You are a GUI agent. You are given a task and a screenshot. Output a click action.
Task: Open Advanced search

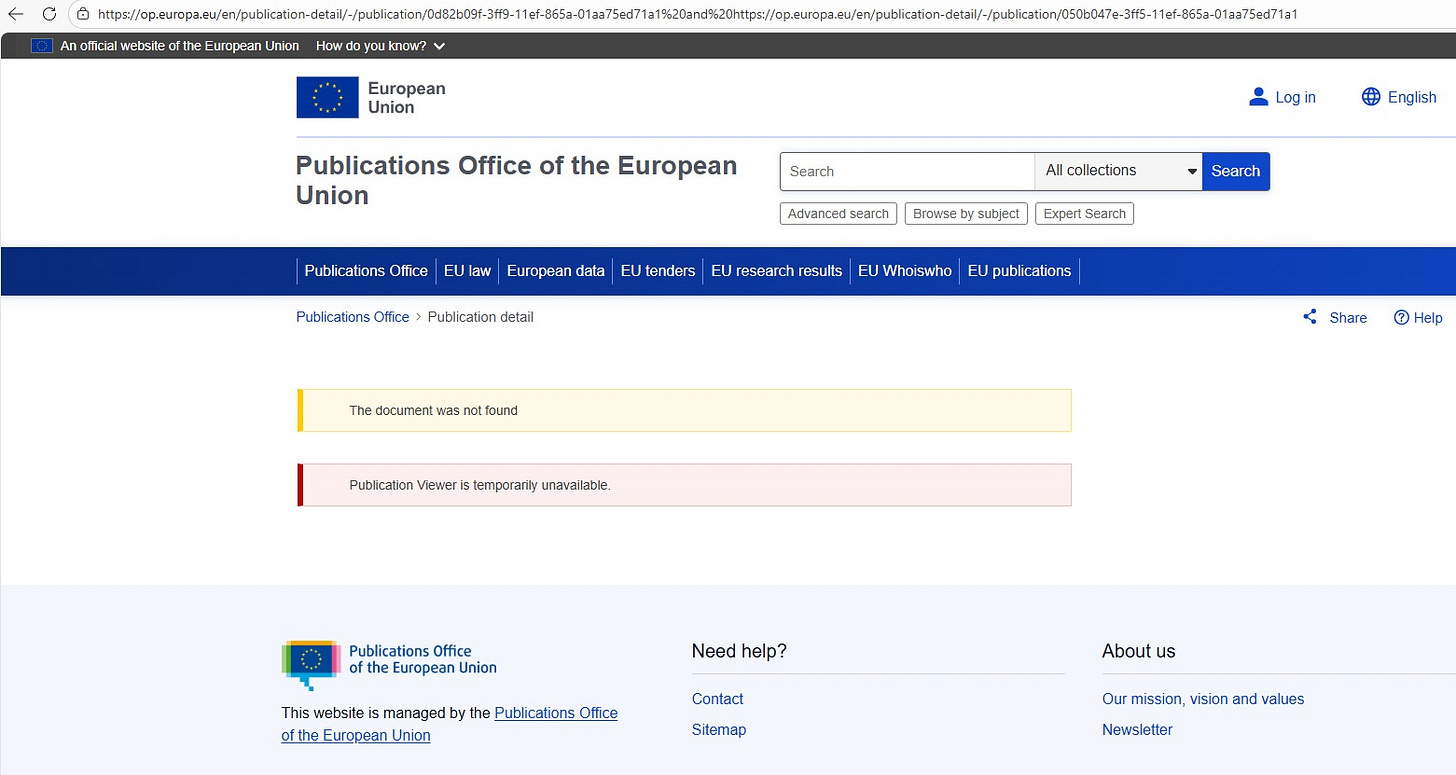pyautogui.click(x=838, y=213)
